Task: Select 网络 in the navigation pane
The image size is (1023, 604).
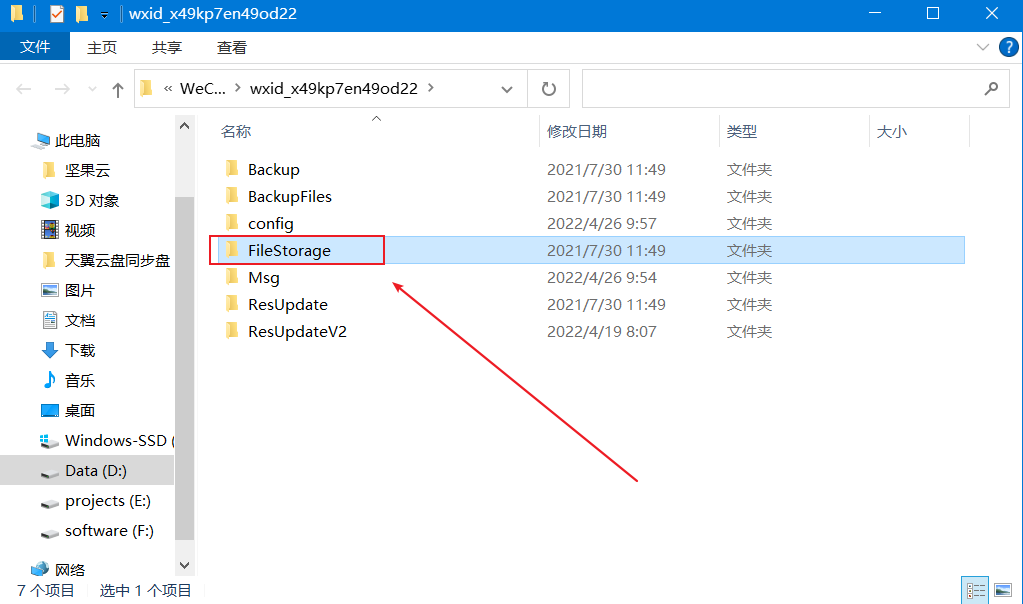Action: coord(69,569)
